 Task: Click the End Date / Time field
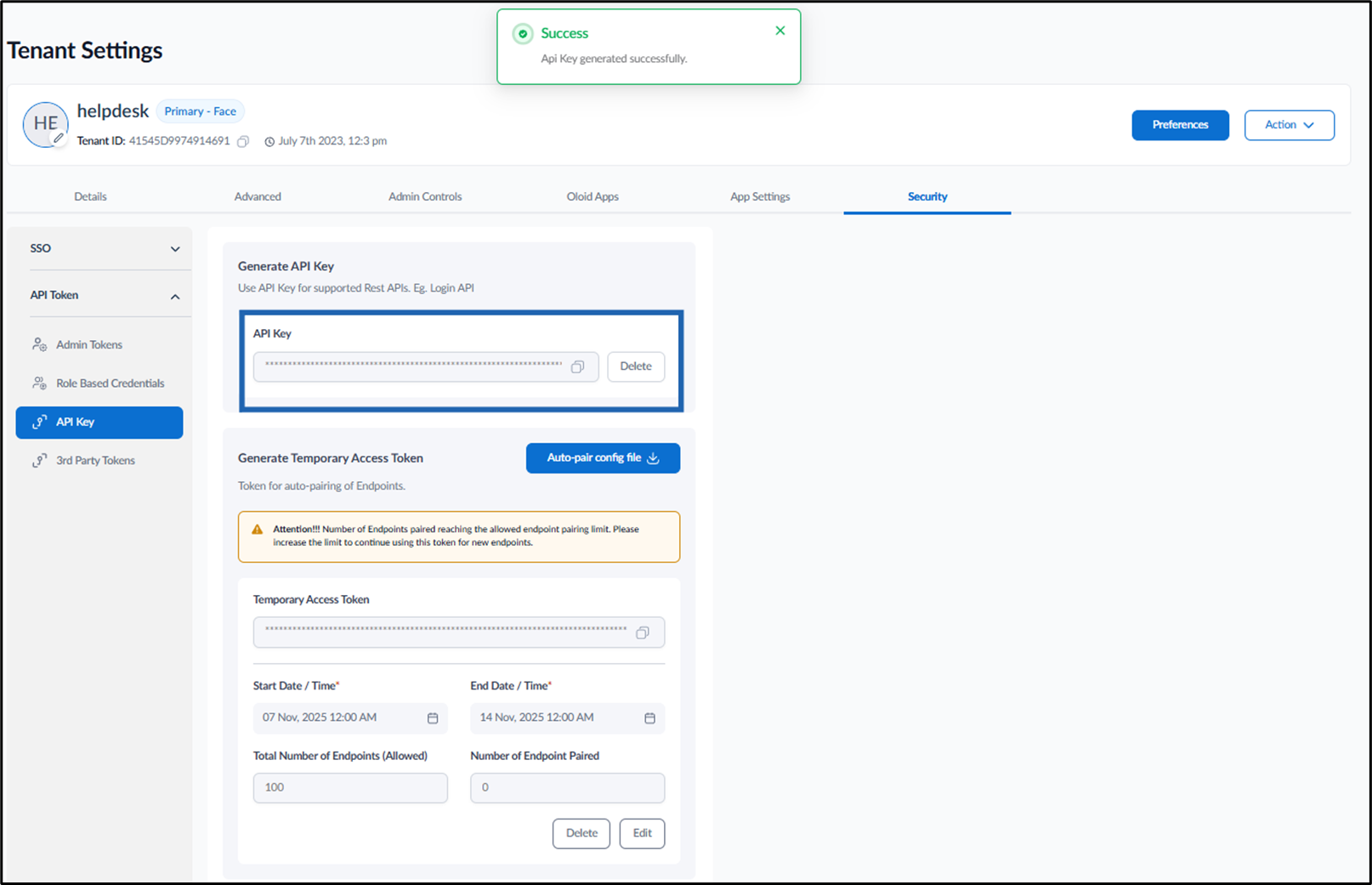click(x=567, y=718)
